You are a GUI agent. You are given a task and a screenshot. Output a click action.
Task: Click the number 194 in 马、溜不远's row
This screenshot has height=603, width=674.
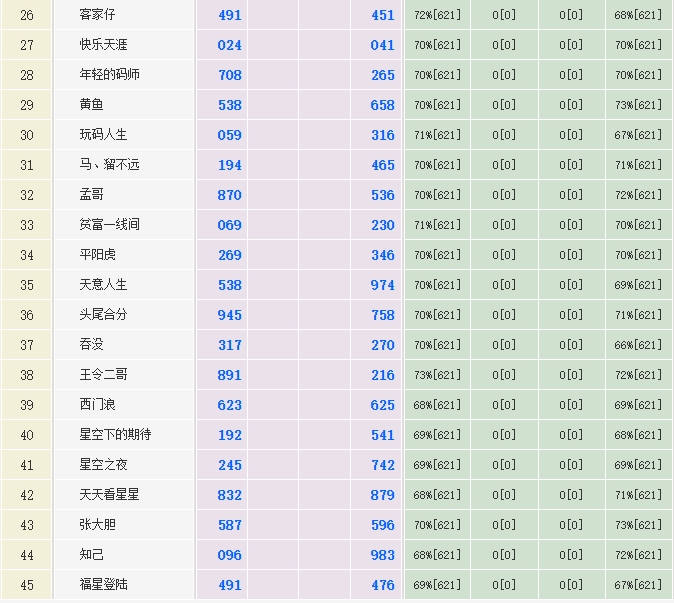coord(230,165)
